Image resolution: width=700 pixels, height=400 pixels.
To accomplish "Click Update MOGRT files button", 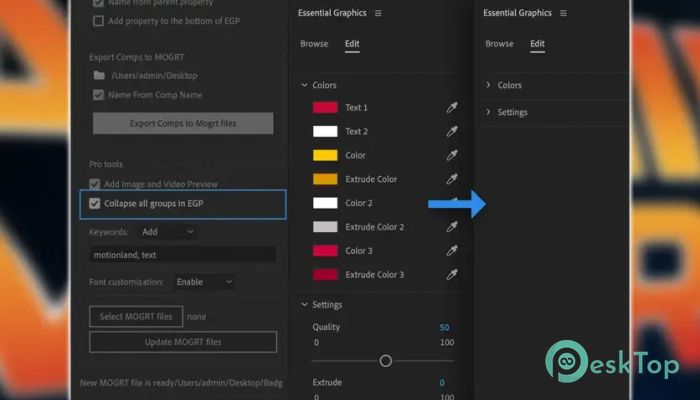I will 183,342.
